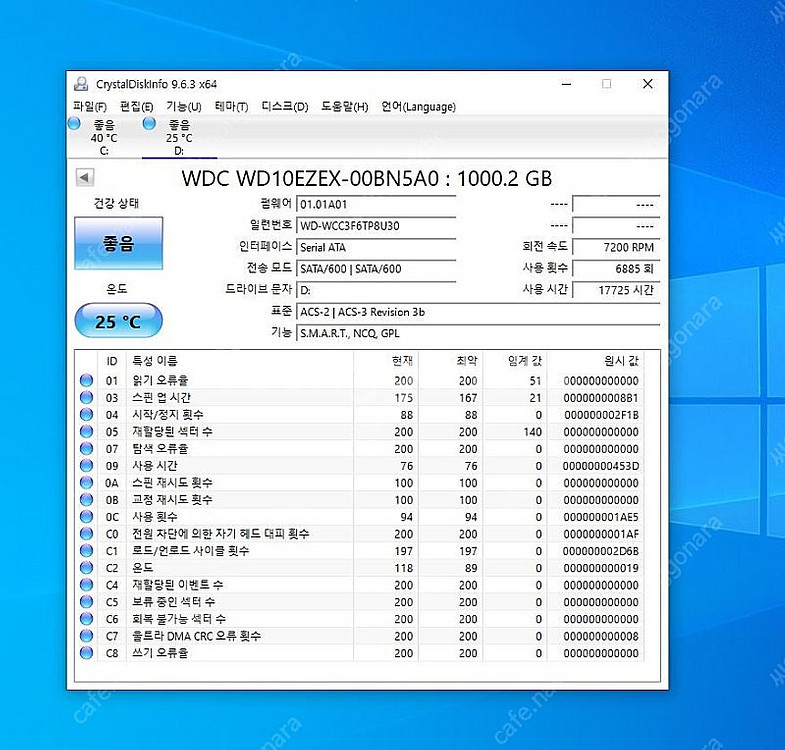Click the drive letter field D:
This screenshot has width=785, height=750.
tap(376, 290)
